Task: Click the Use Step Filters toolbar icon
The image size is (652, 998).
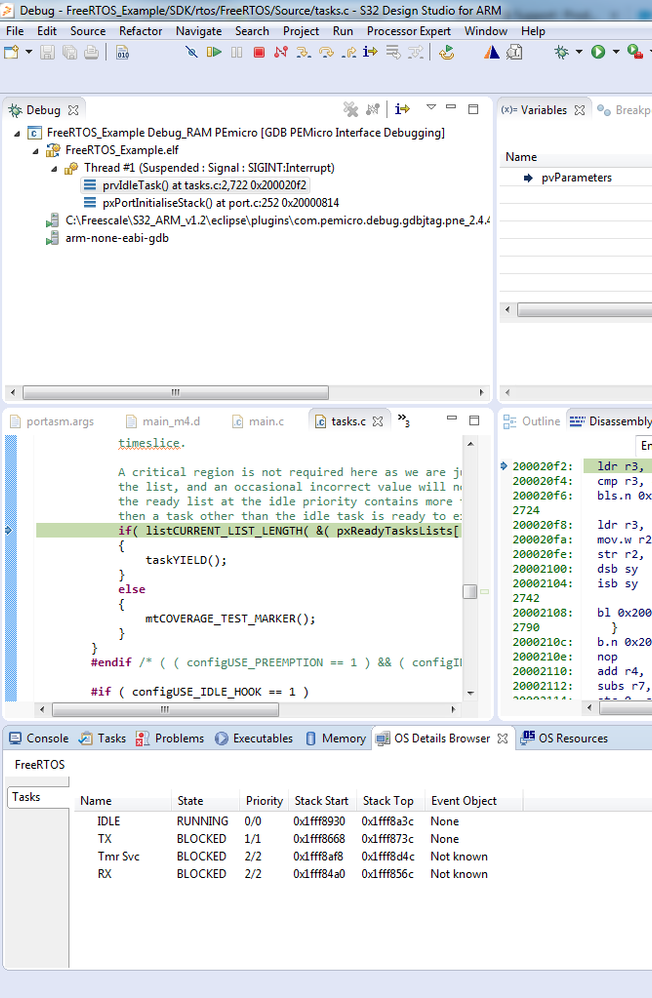Action: tap(415, 52)
